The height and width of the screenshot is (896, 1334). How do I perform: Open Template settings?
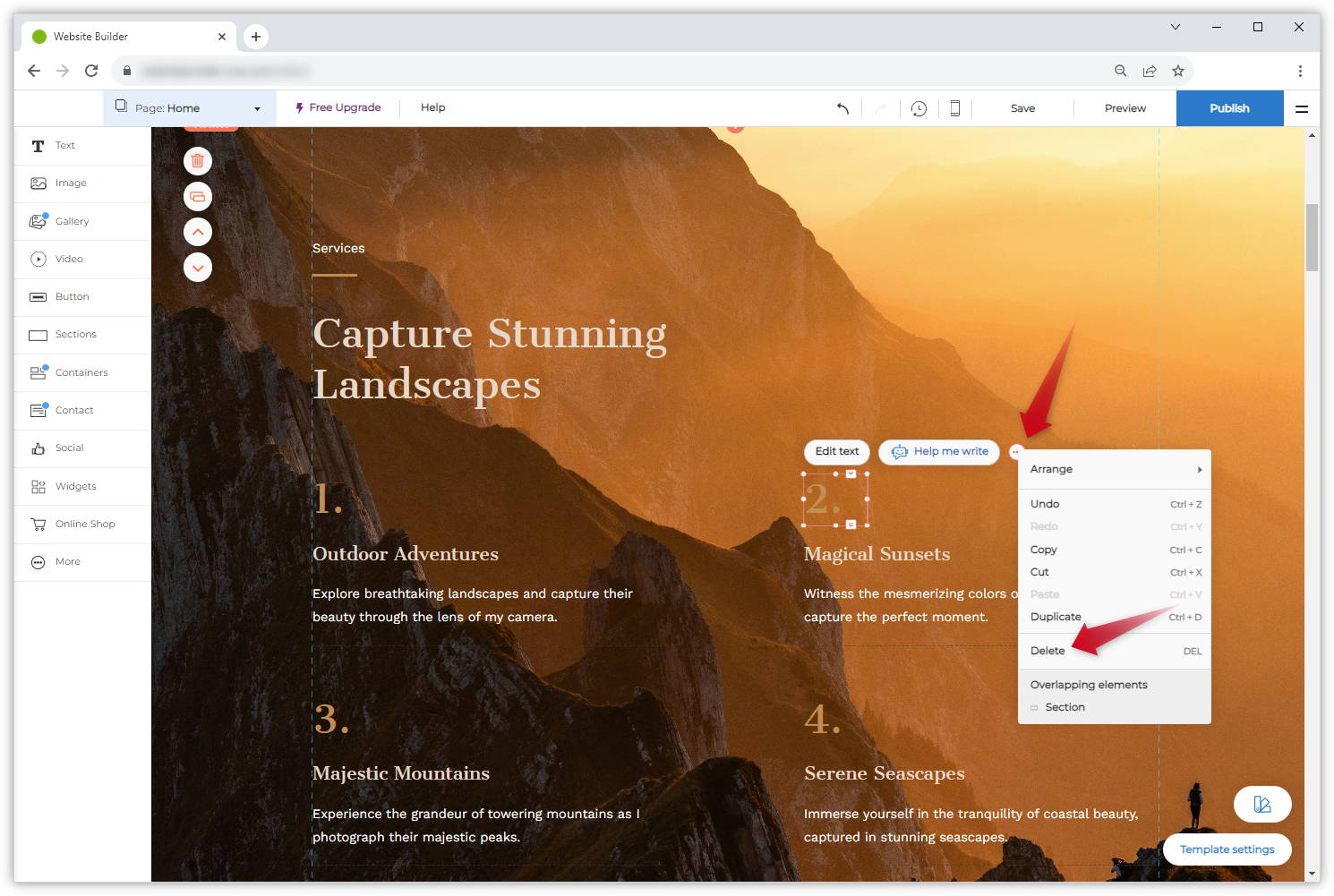click(1227, 849)
